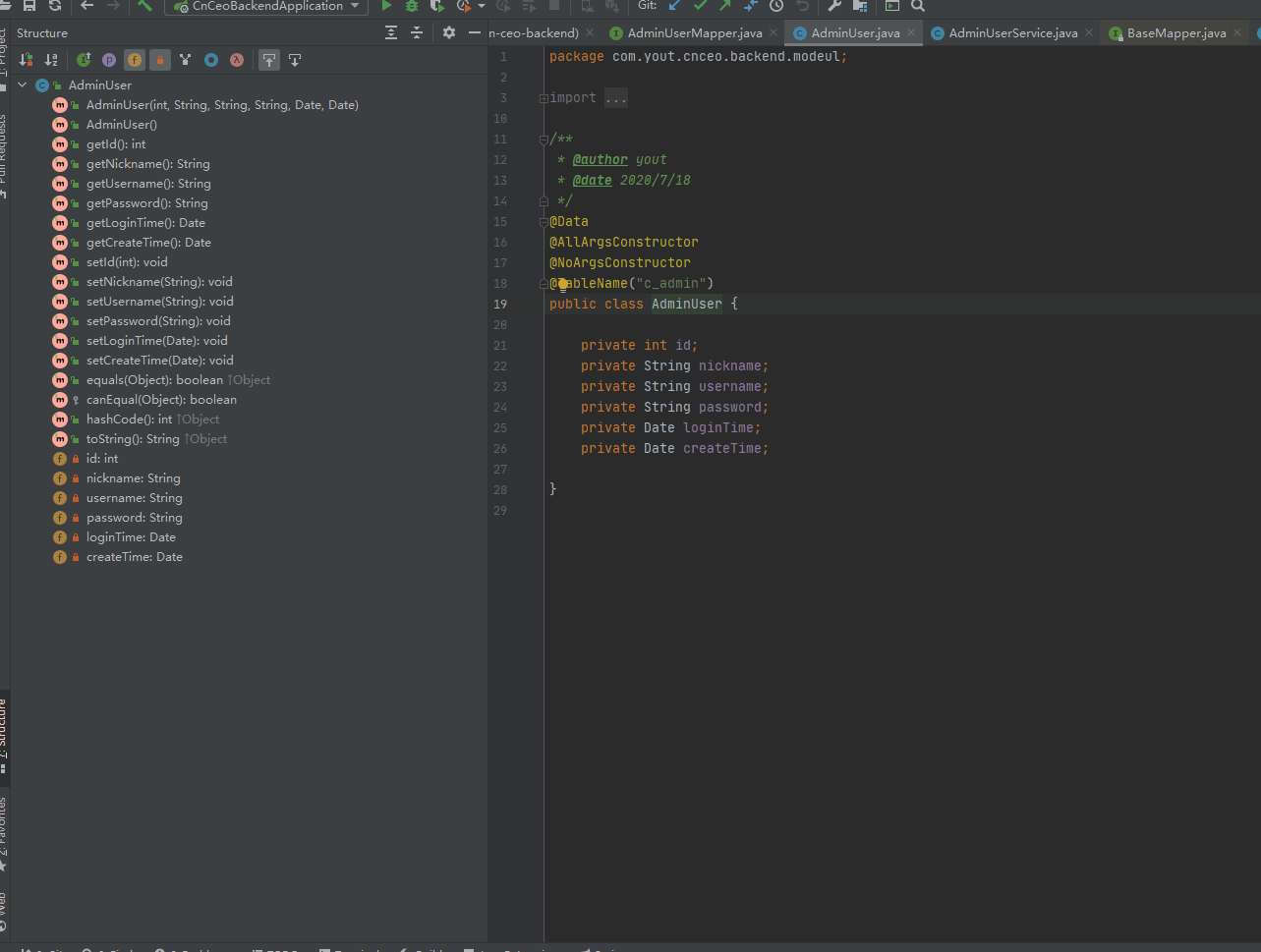
Task: Navigate back with the left arrow
Action: (87, 6)
